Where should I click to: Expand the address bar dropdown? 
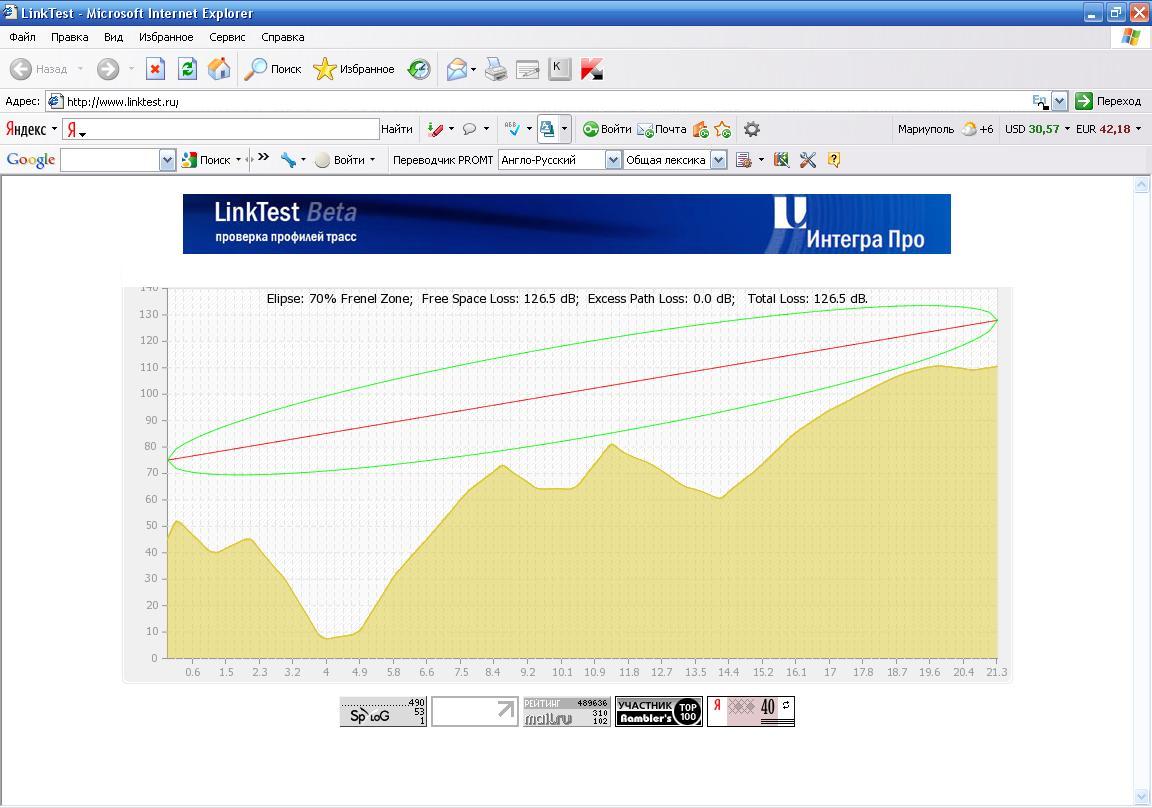(1059, 101)
